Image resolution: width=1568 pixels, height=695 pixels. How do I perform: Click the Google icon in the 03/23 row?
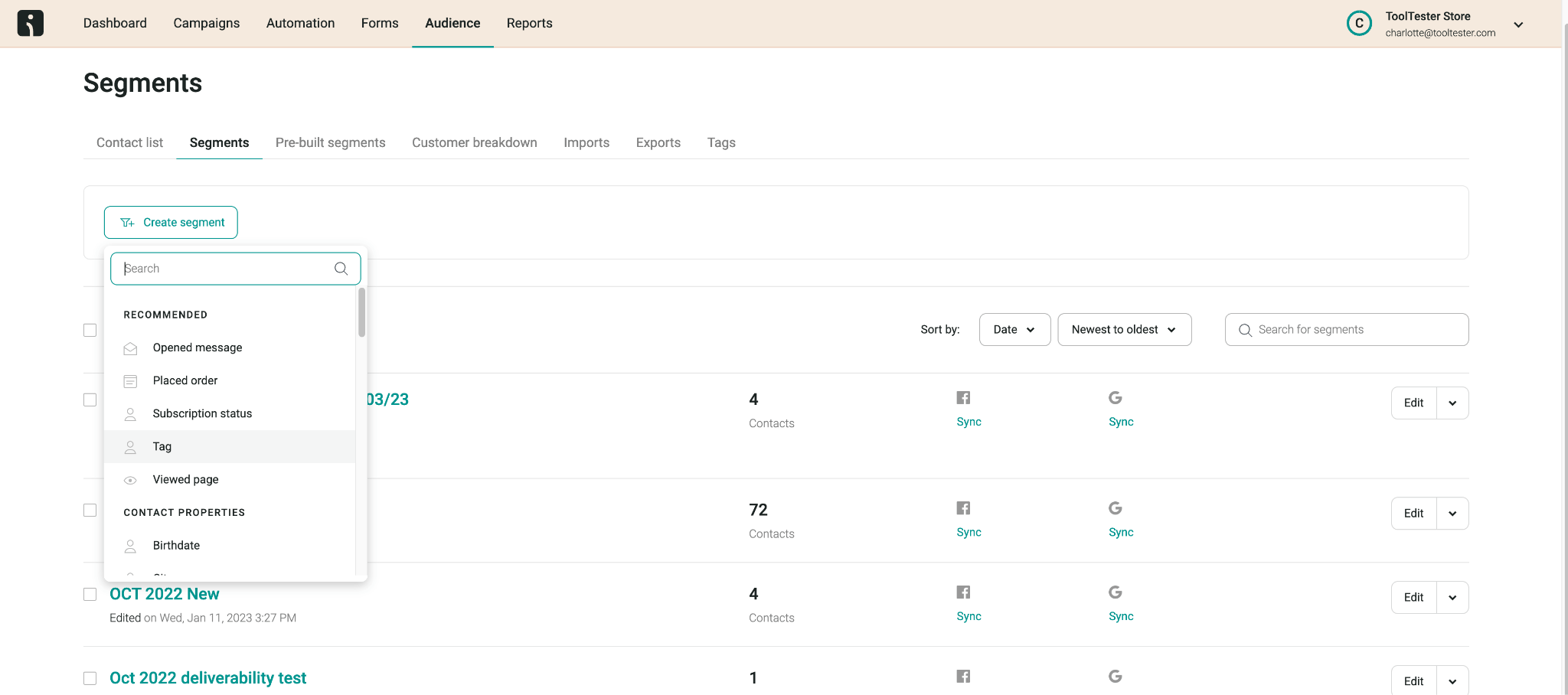1116,397
